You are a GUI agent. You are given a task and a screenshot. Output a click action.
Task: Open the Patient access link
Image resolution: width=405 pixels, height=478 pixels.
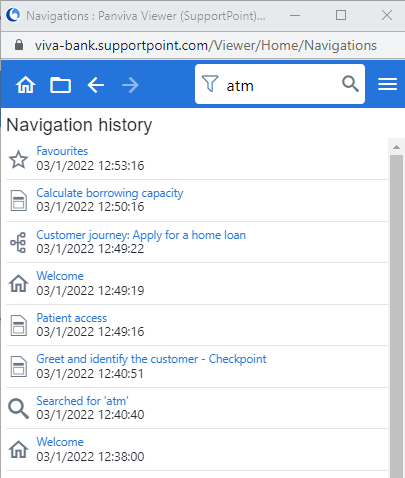[72, 318]
